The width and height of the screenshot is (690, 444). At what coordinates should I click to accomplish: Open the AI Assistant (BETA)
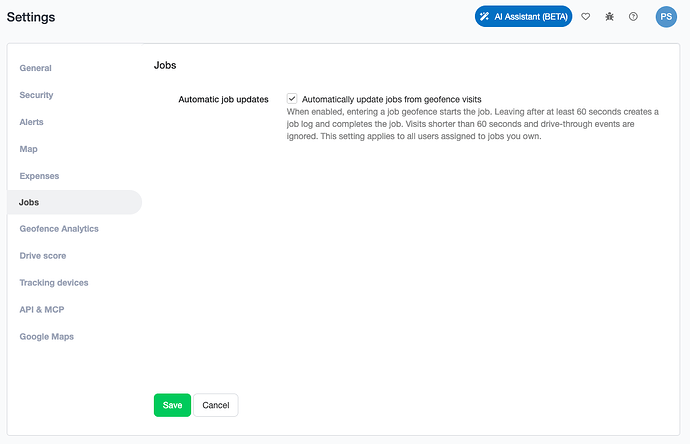pyautogui.click(x=523, y=17)
